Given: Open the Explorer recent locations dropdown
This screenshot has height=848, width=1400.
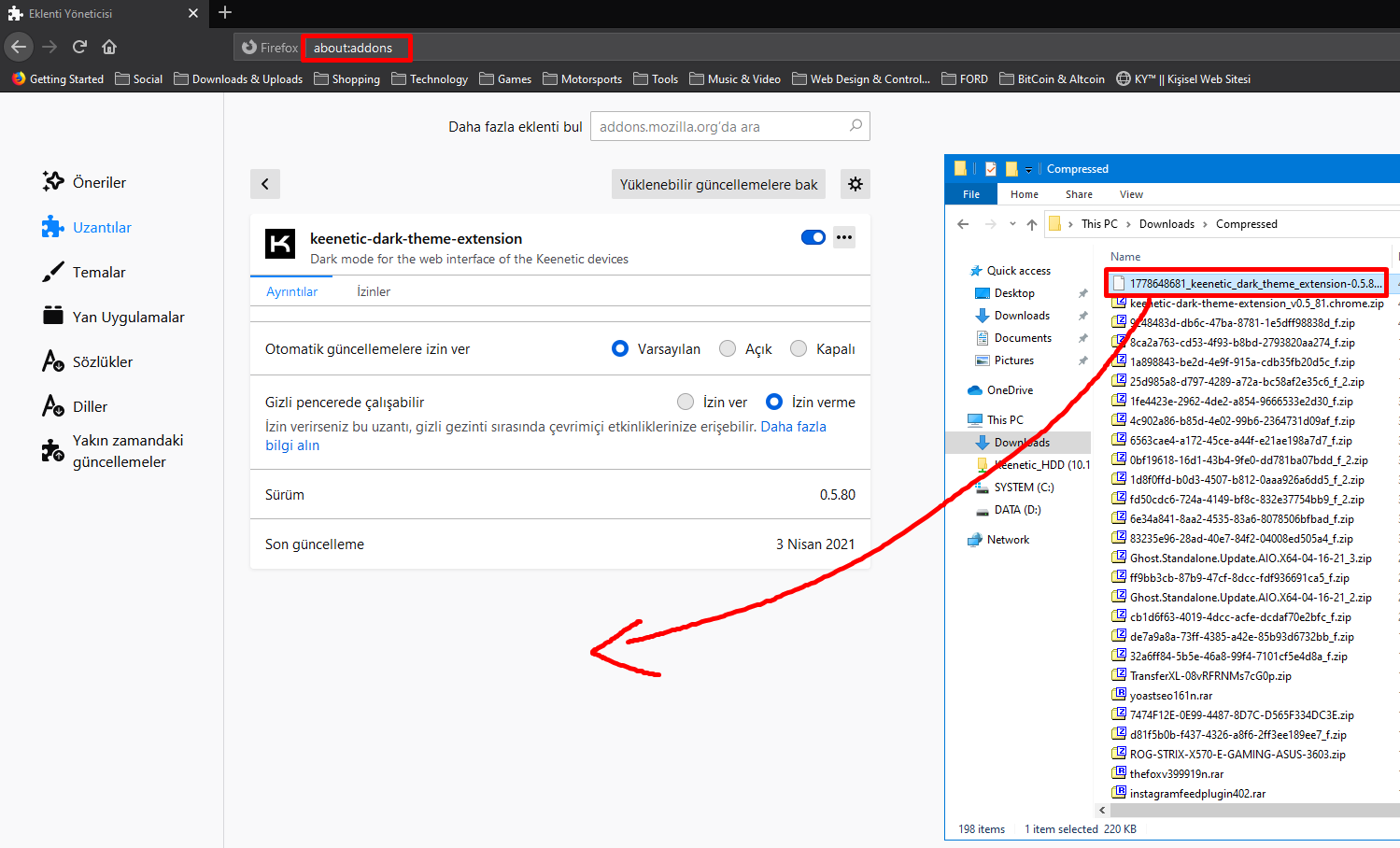Looking at the screenshot, I should click(1012, 224).
